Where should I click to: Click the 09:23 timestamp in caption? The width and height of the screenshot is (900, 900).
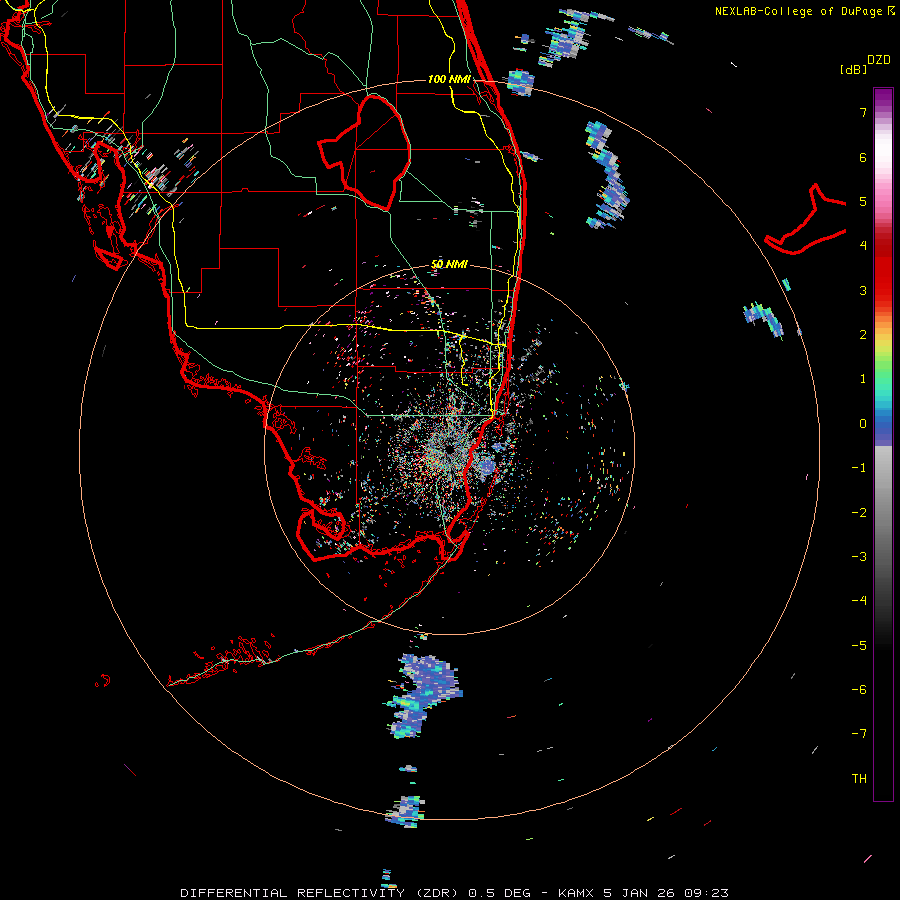point(707,893)
